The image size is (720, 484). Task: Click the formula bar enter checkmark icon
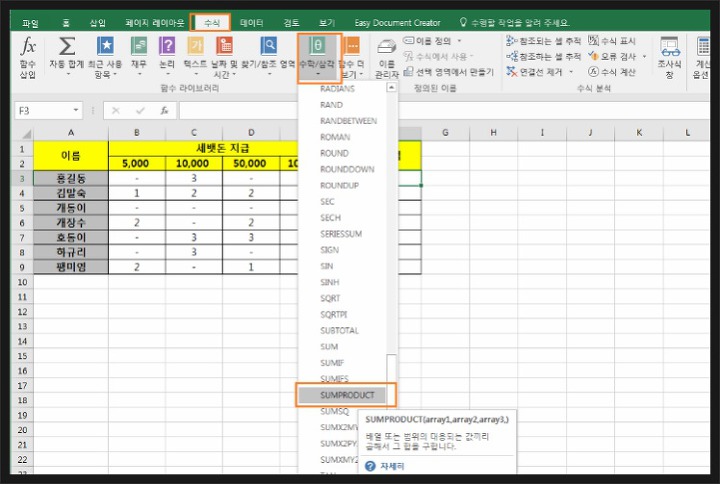pos(140,111)
